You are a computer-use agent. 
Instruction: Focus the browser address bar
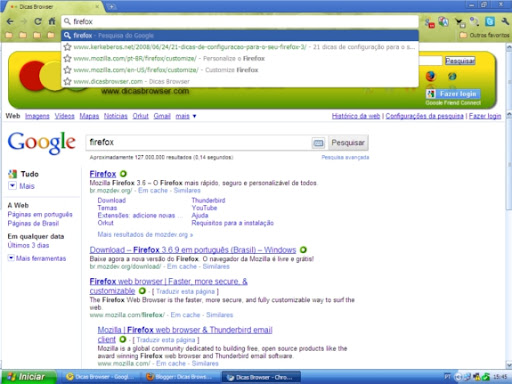240,22
